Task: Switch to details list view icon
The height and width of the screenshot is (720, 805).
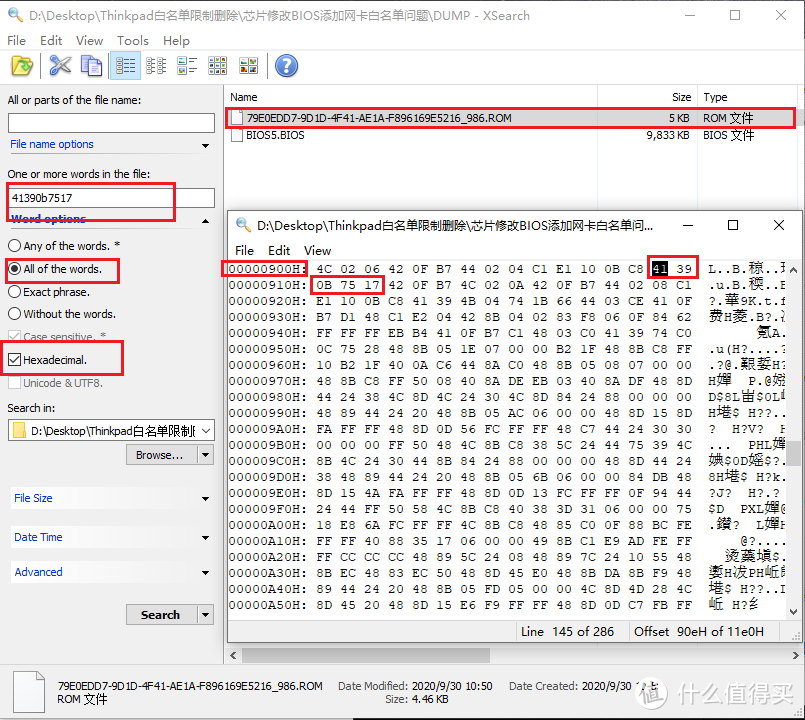Action: click(x=125, y=66)
